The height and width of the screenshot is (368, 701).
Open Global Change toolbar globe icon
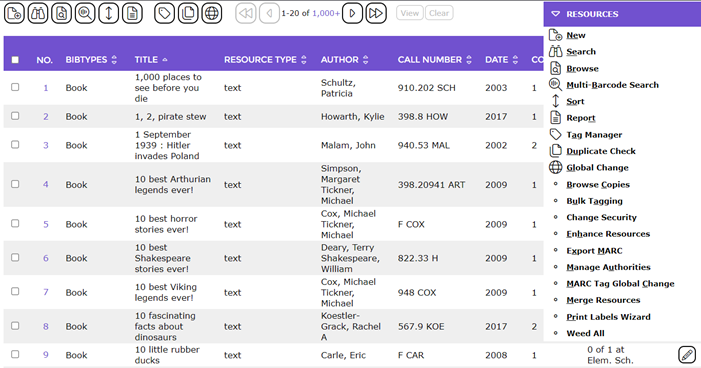[212, 13]
